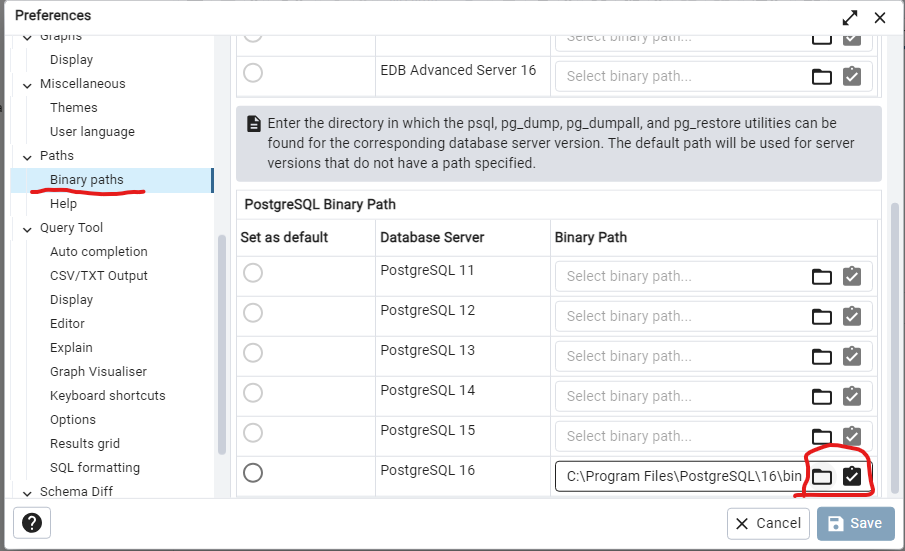Select Keyboard shortcuts in Query Tool

click(x=107, y=396)
